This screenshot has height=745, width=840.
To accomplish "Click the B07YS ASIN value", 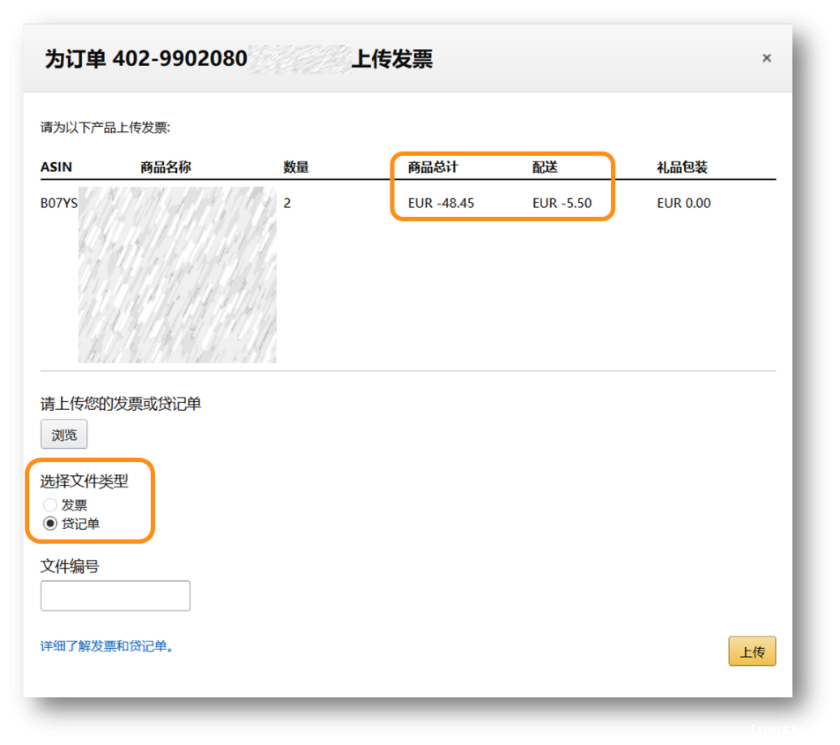I will click(58, 203).
